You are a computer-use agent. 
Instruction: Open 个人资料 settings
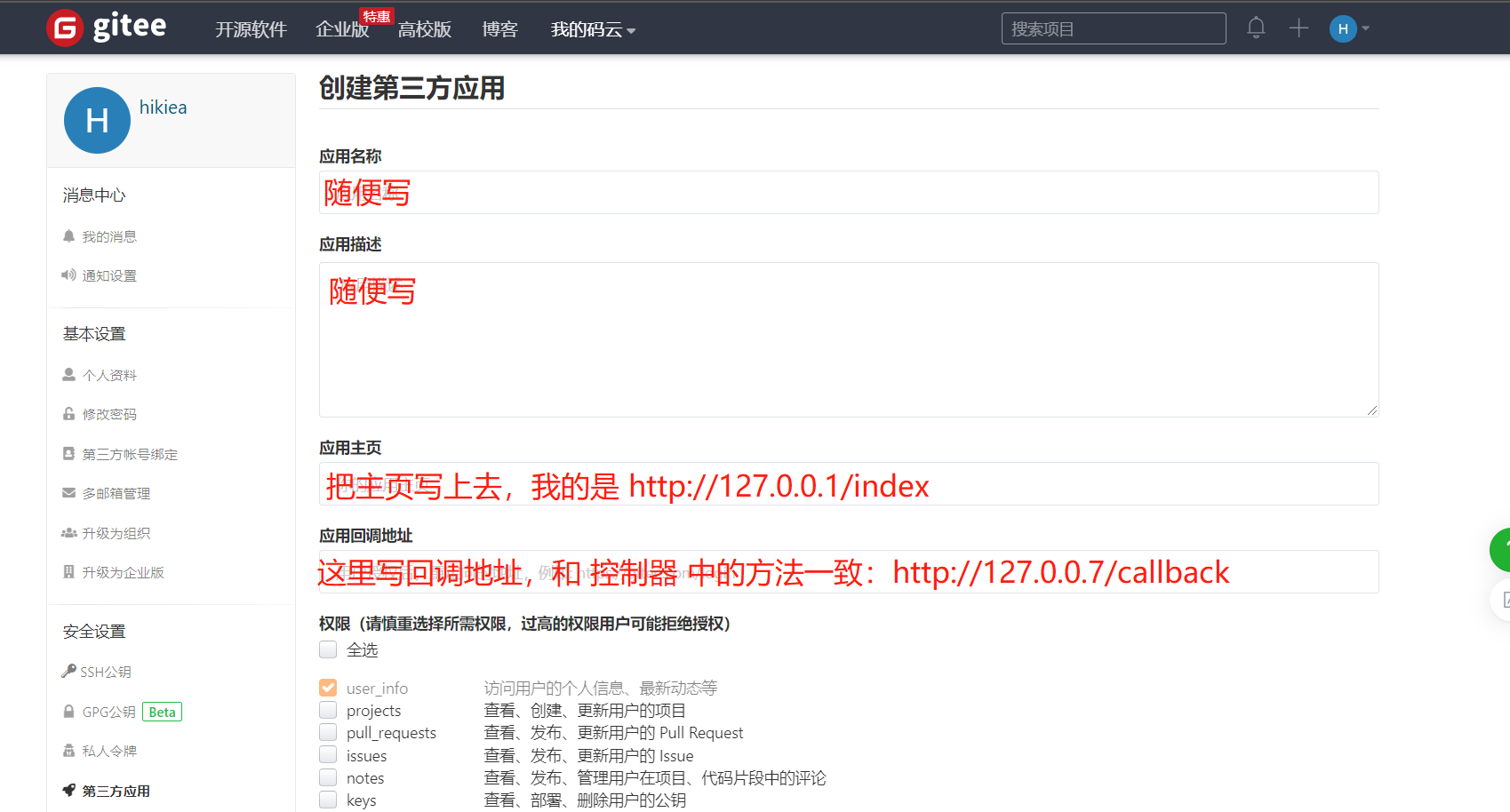point(108,374)
